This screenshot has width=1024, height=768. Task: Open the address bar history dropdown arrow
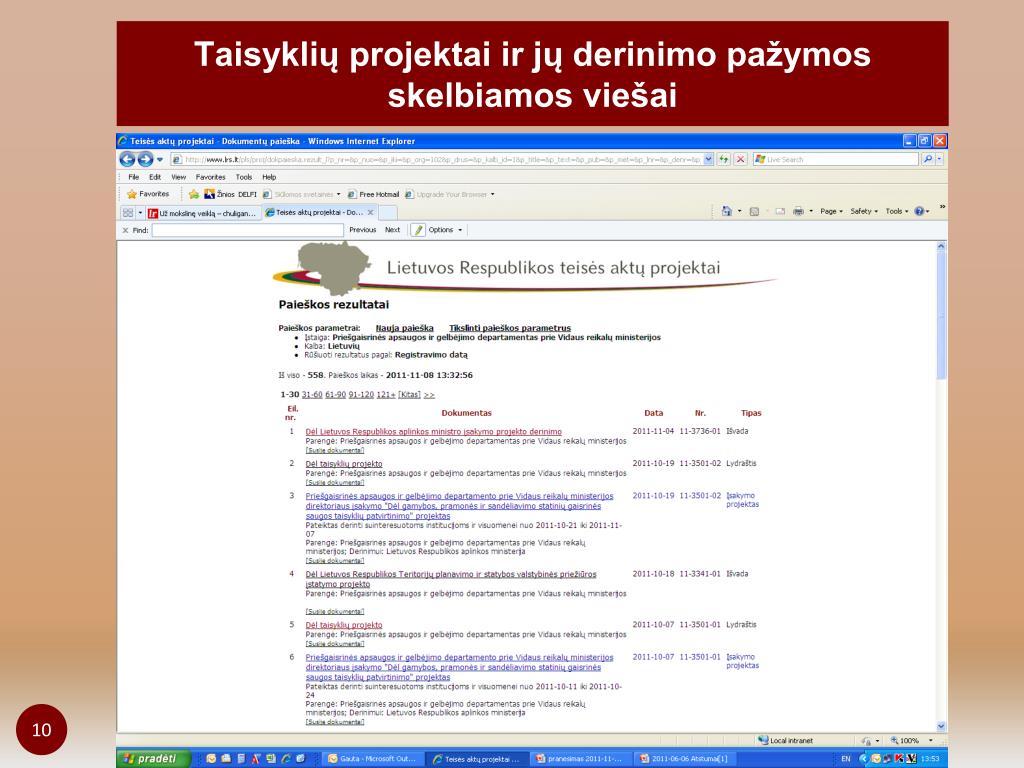[x=709, y=159]
